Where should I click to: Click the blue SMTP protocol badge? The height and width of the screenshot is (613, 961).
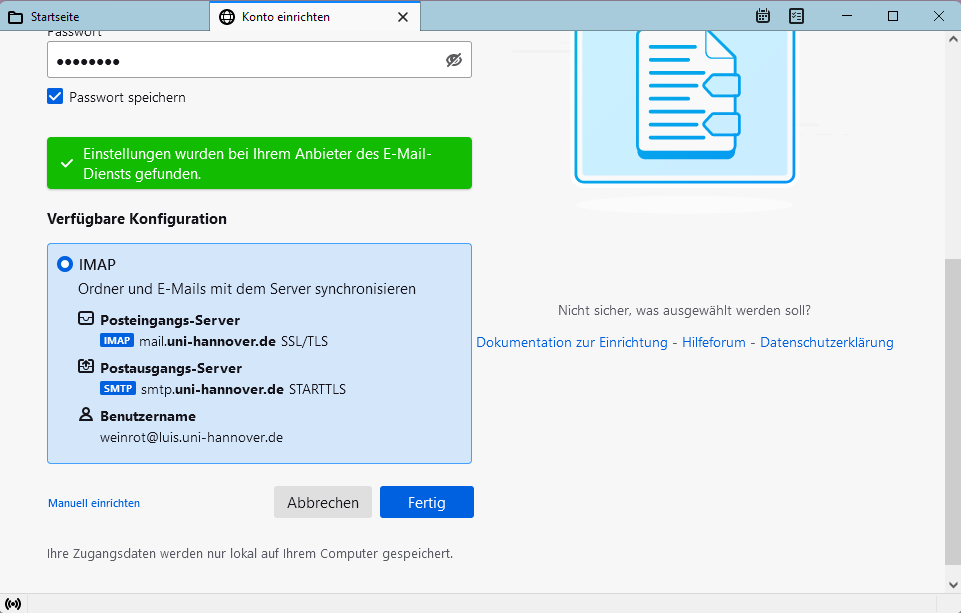[117, 389]
